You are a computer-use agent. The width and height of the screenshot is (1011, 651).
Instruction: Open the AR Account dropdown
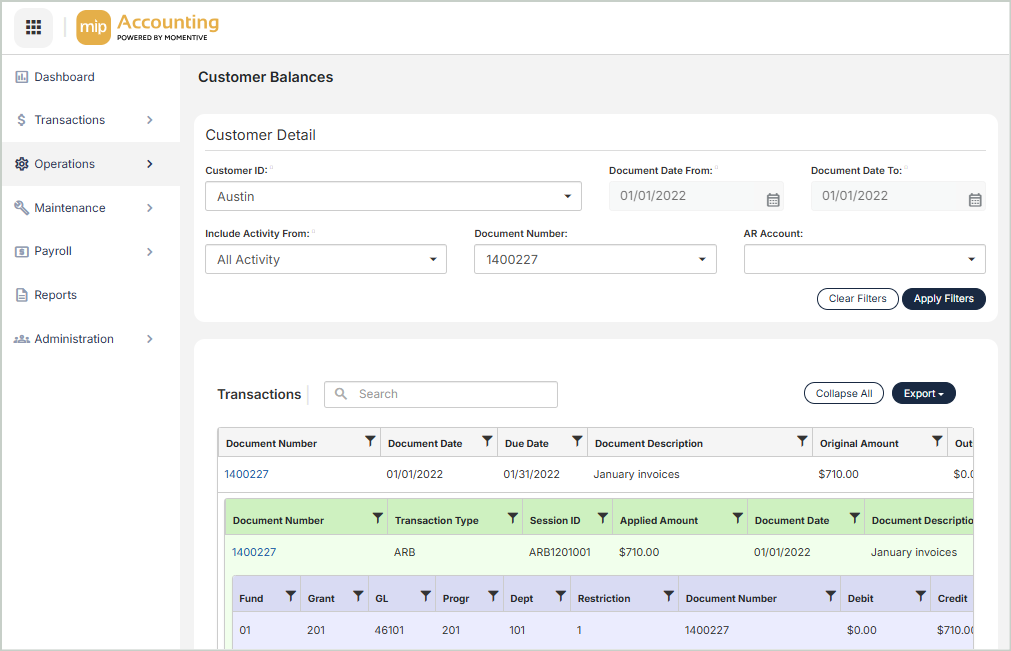(x=864, y=260)
